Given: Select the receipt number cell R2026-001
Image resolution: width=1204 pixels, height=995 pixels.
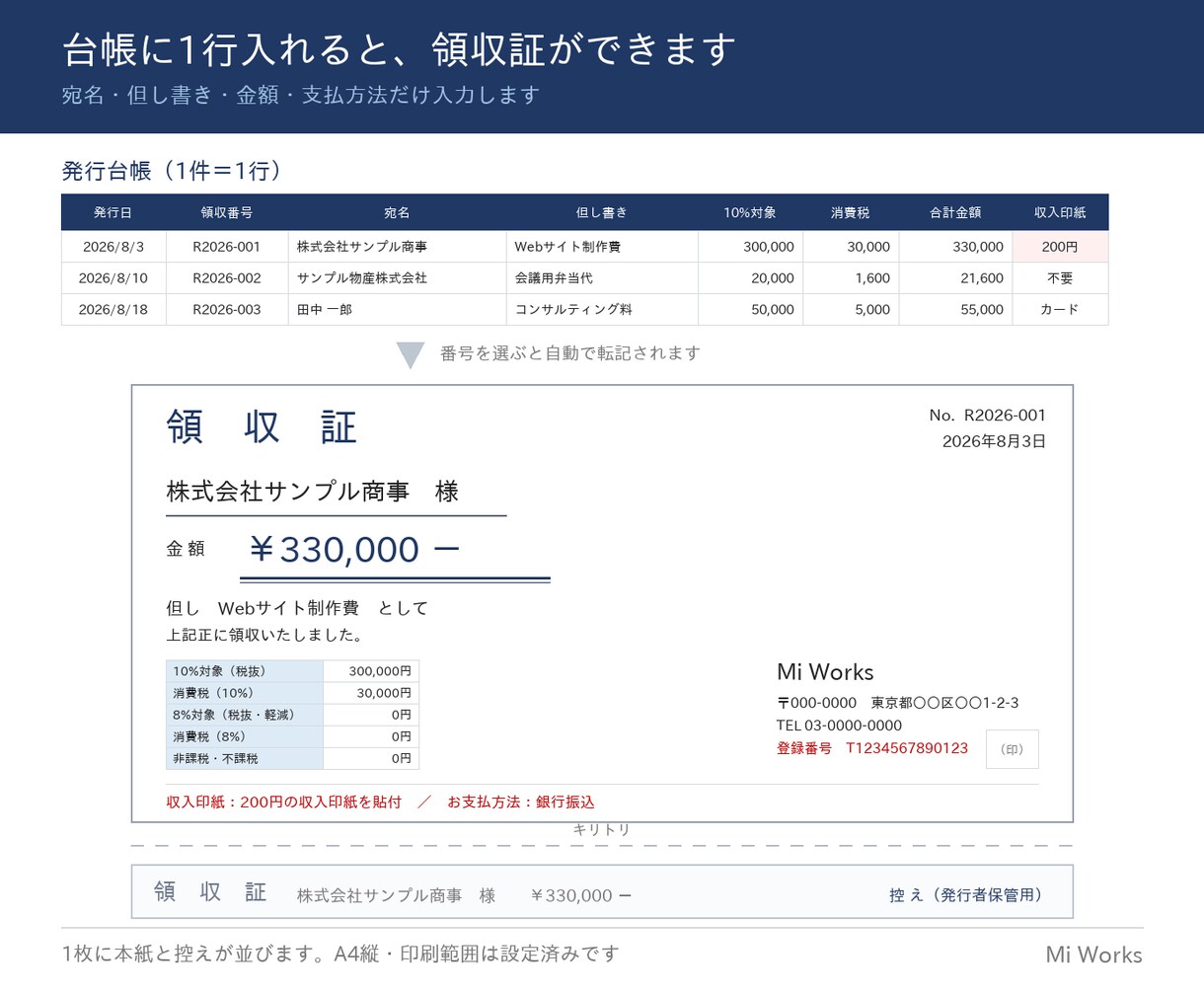Looking at the screenshot, I should point(227,247).
